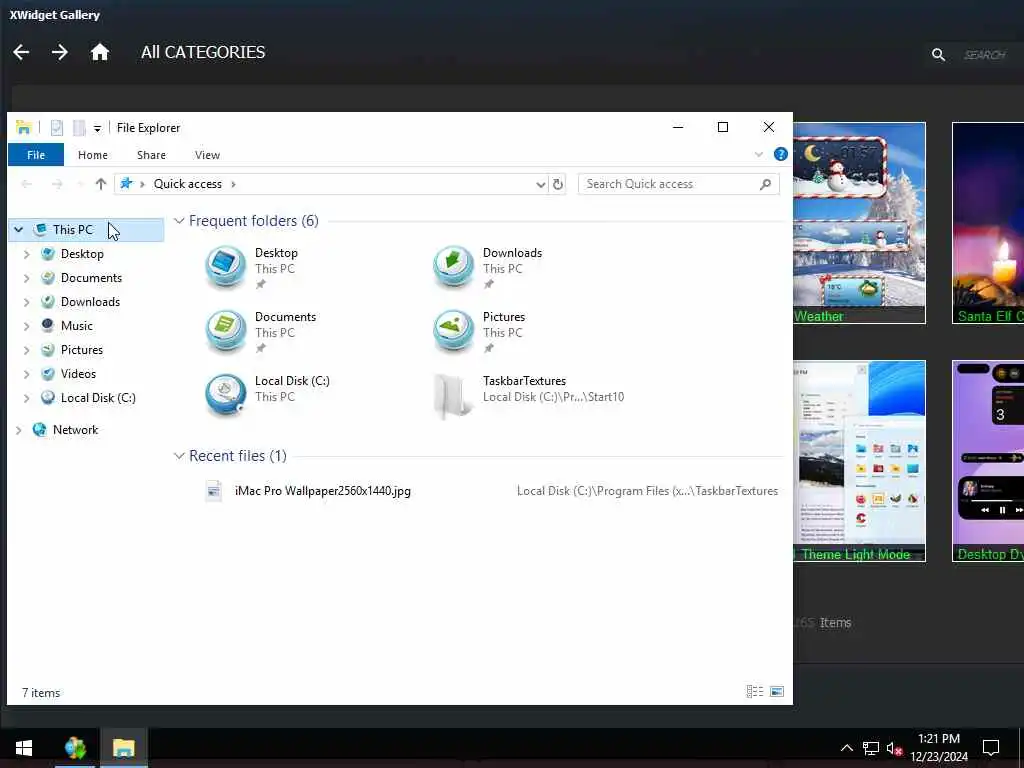
Task: Open the Windows Start menu
Action: point(24,748)
